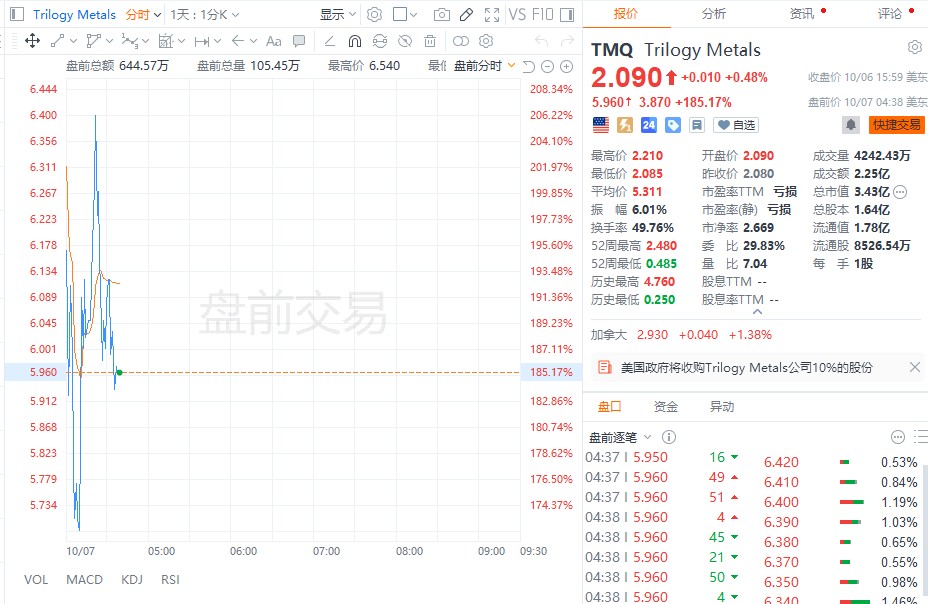Select the move crosshair tool
928x604 pixels.
tap(33, 41)
